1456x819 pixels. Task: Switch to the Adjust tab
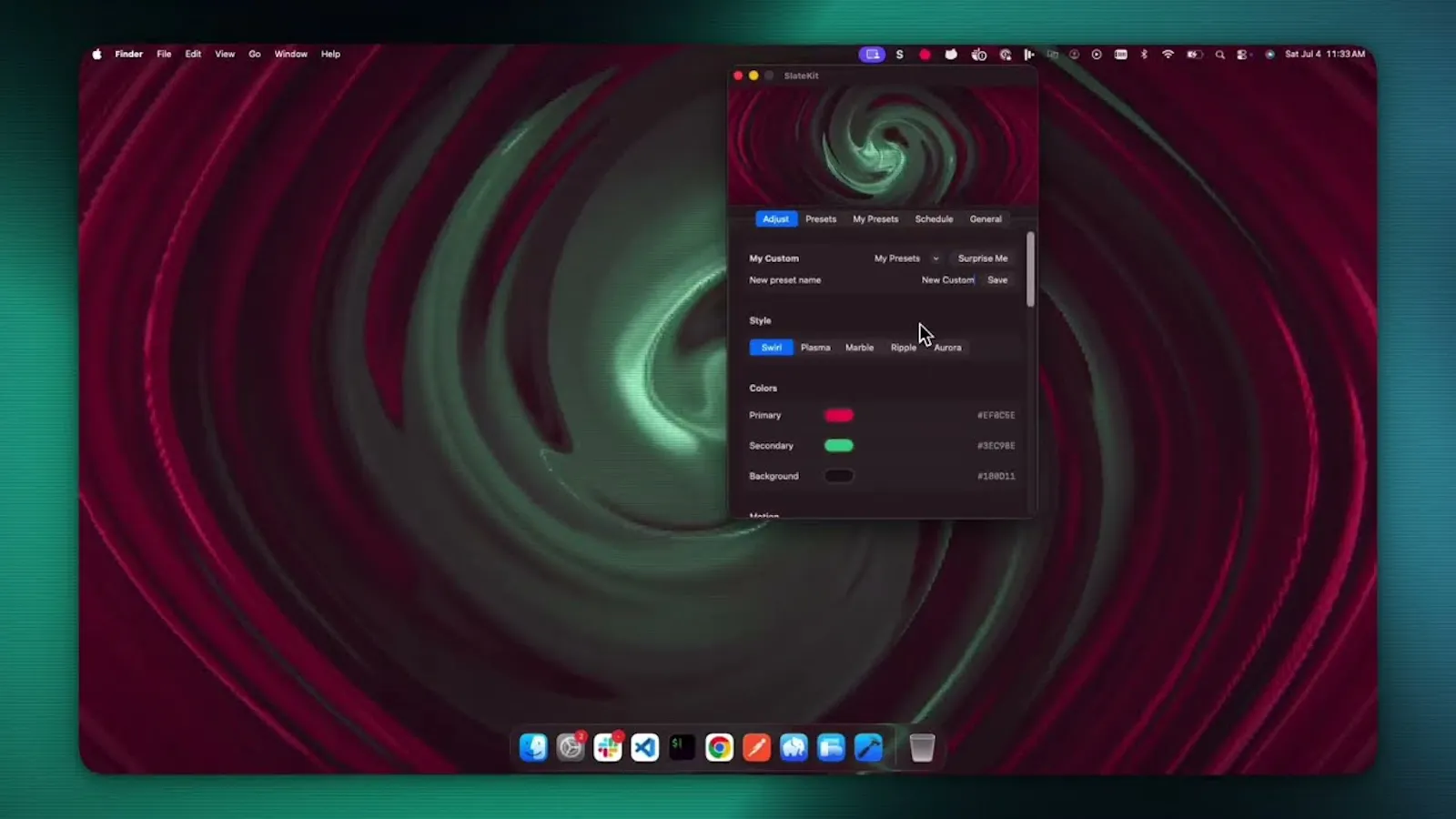tap(775, 219)
